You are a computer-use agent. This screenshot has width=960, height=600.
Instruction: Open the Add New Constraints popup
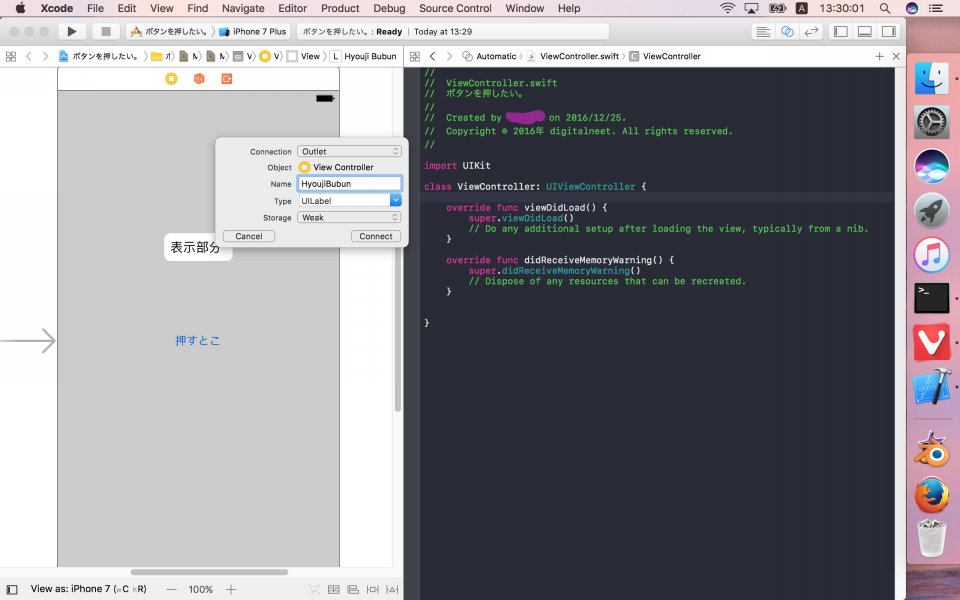click(x=373, y=590)
